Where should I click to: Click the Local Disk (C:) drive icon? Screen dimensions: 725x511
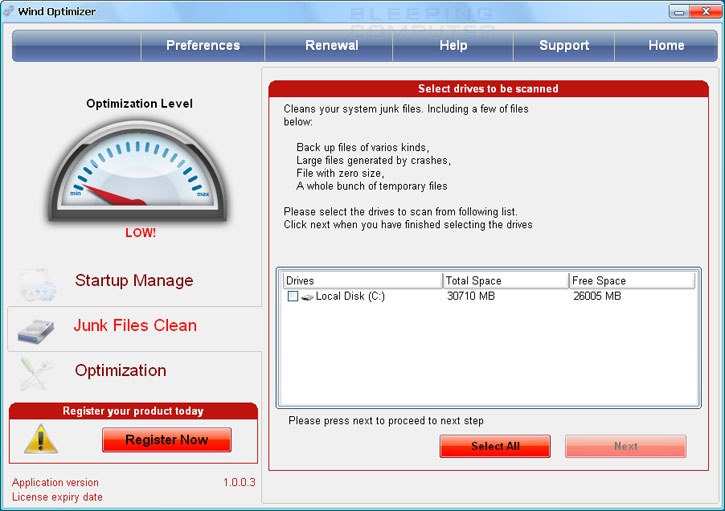coord(307,297)
